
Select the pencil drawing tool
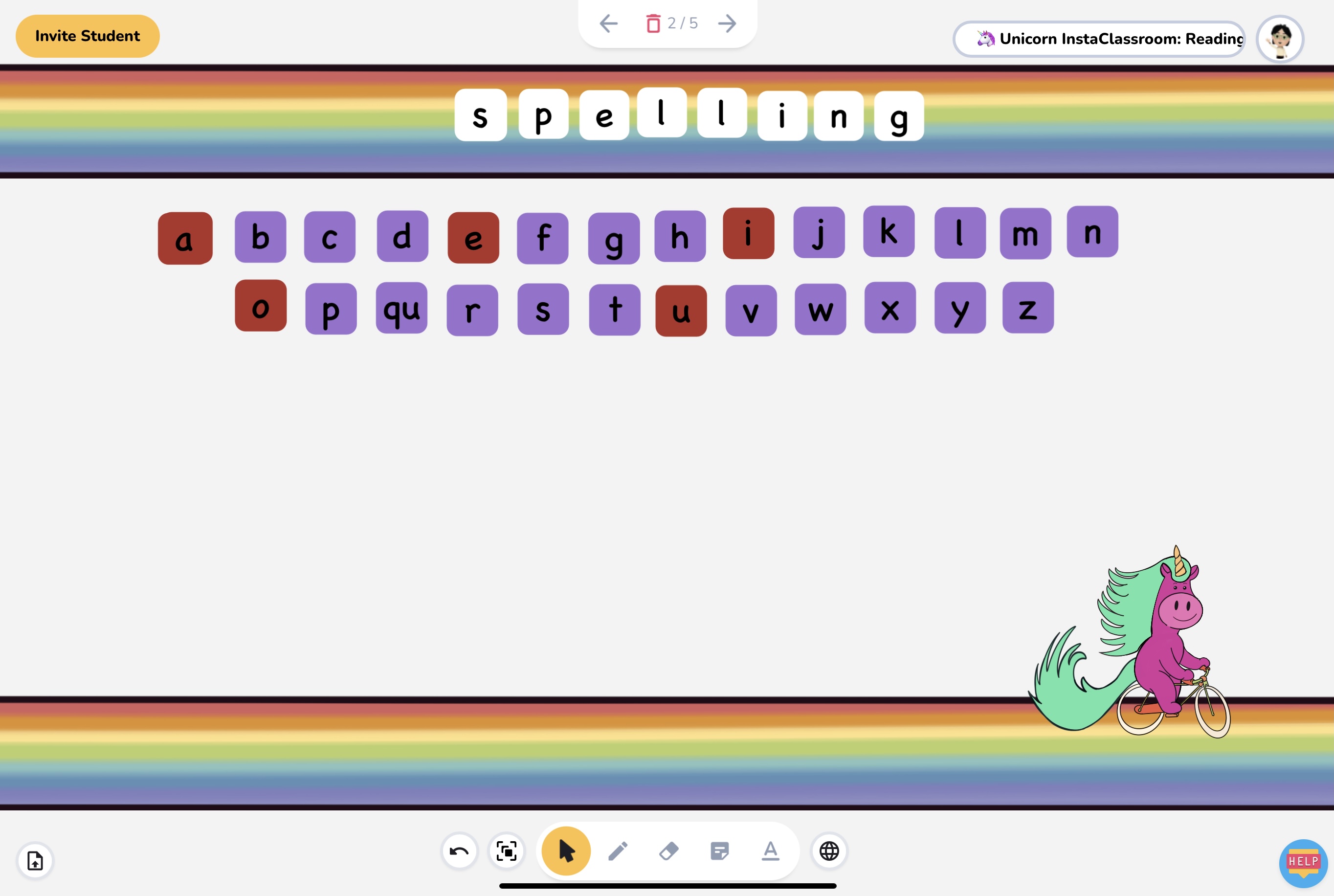click(618, 851)
